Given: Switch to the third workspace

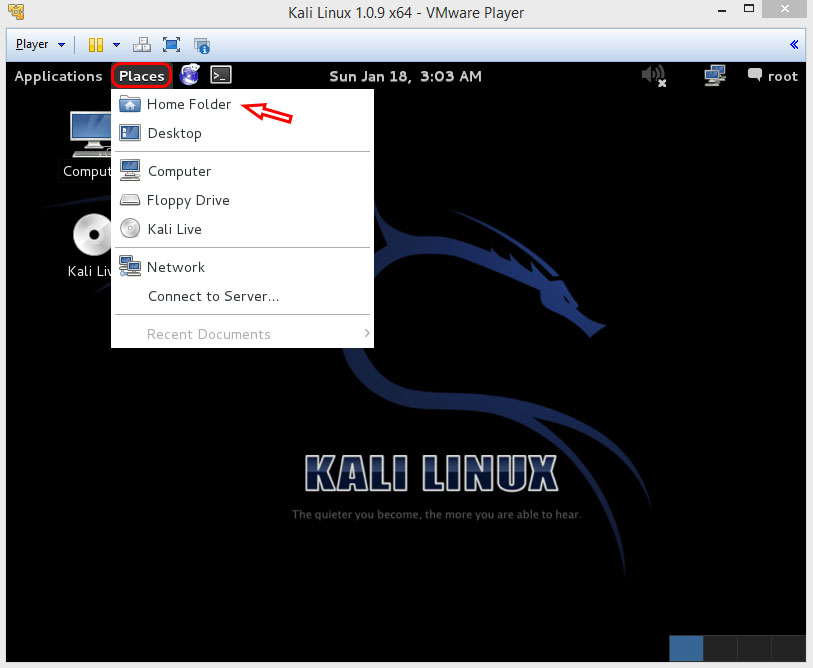Looking at the screenshot, I should (x=754, y=648).
